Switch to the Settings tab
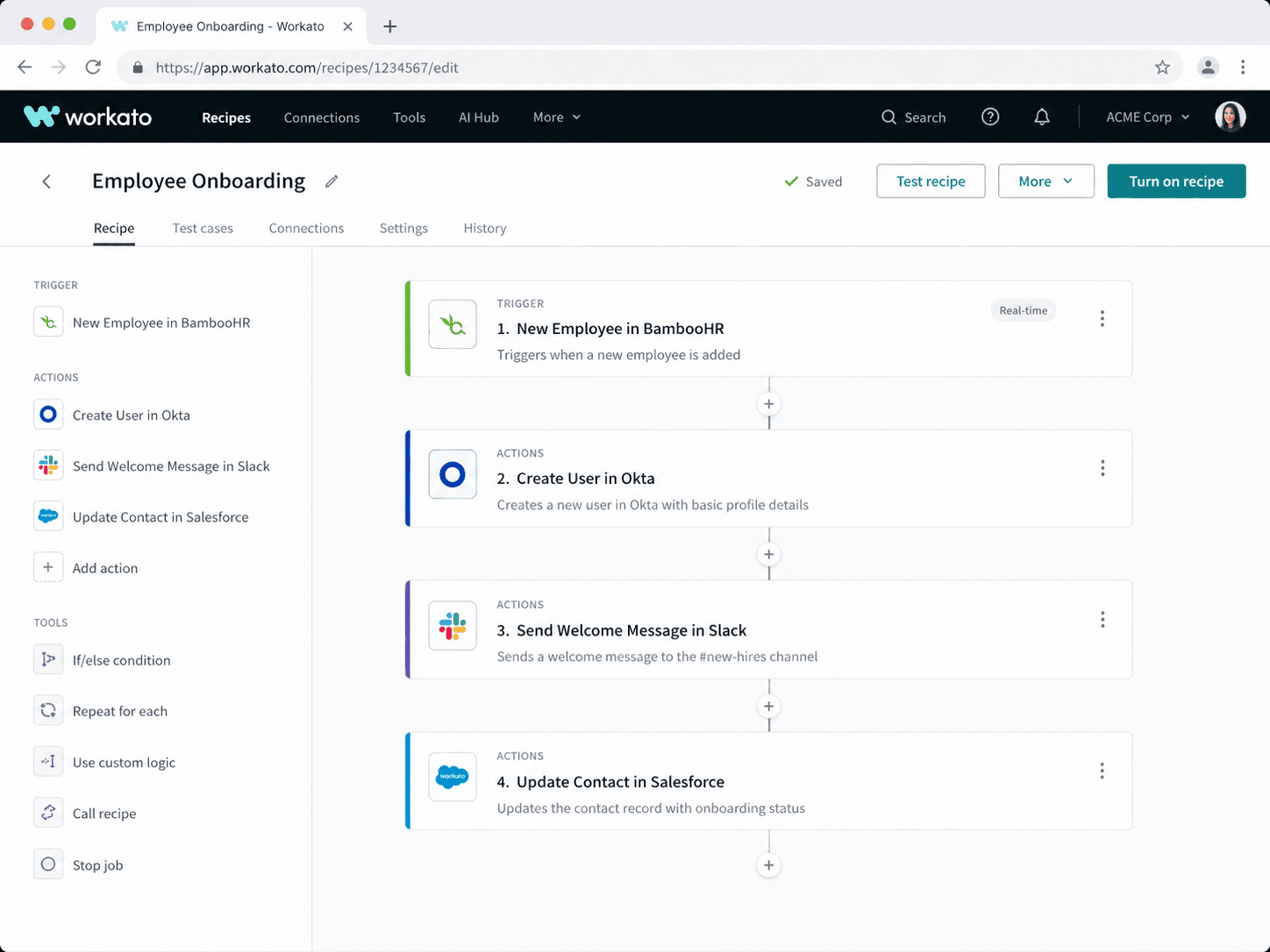The image size is (1270, 952). [403, 228]
